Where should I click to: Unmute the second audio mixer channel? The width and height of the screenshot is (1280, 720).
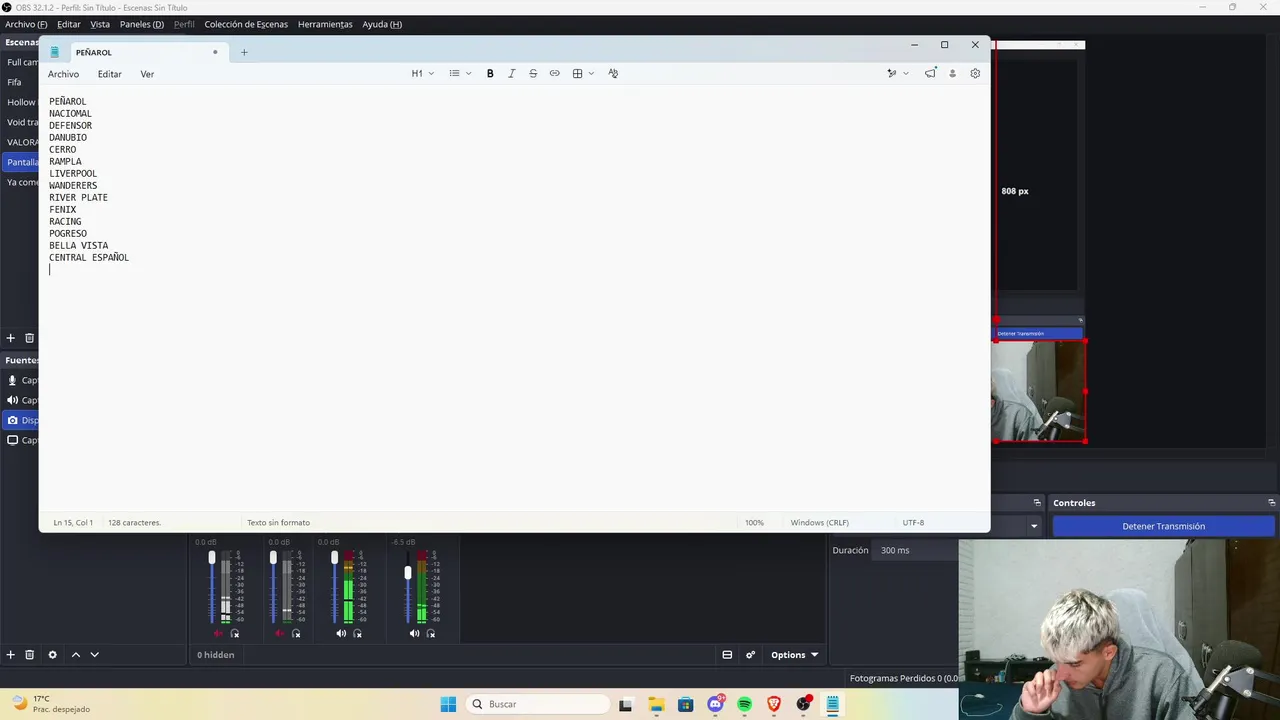click(279, 633)
